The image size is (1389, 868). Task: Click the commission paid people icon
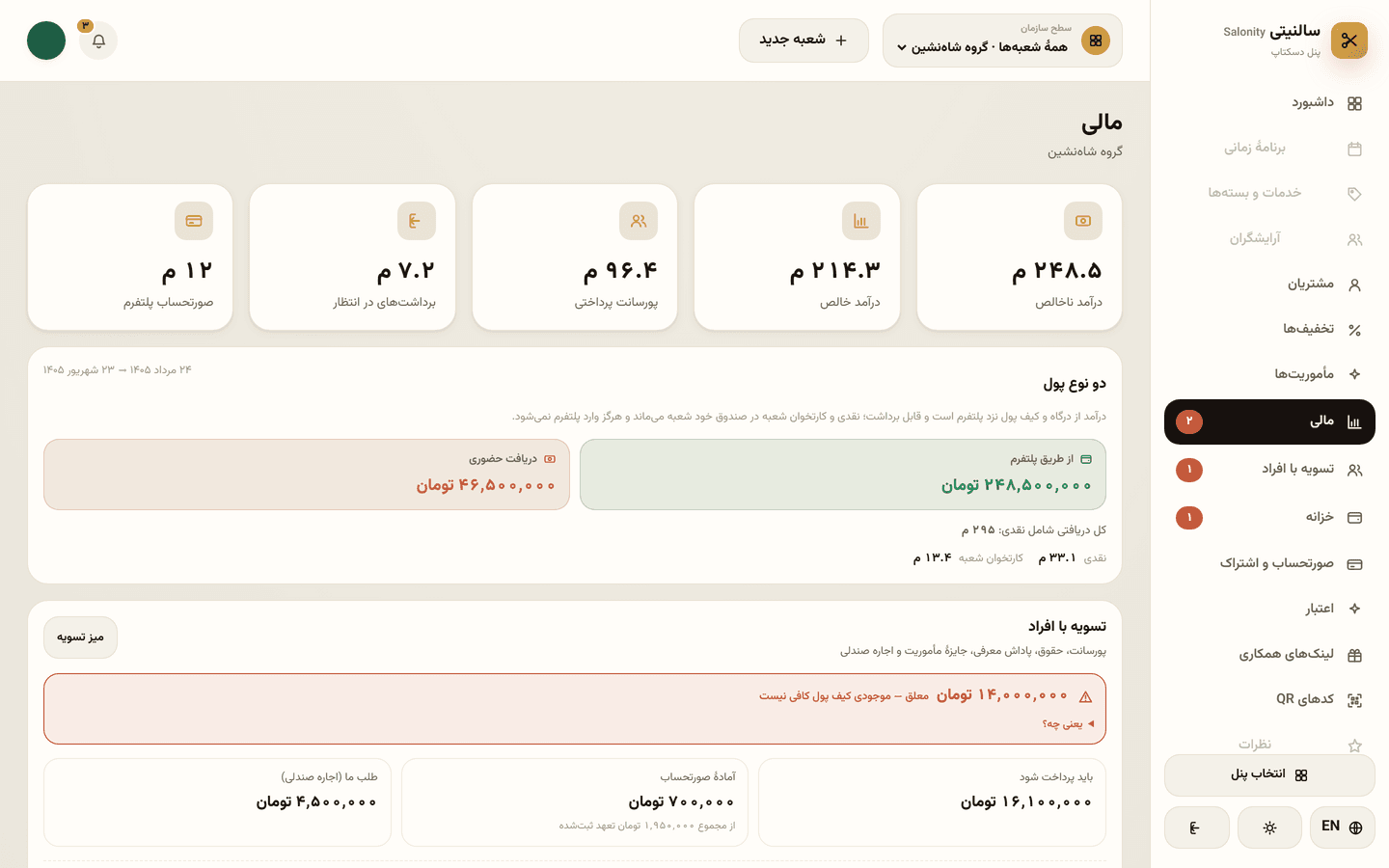click(639, 221)
